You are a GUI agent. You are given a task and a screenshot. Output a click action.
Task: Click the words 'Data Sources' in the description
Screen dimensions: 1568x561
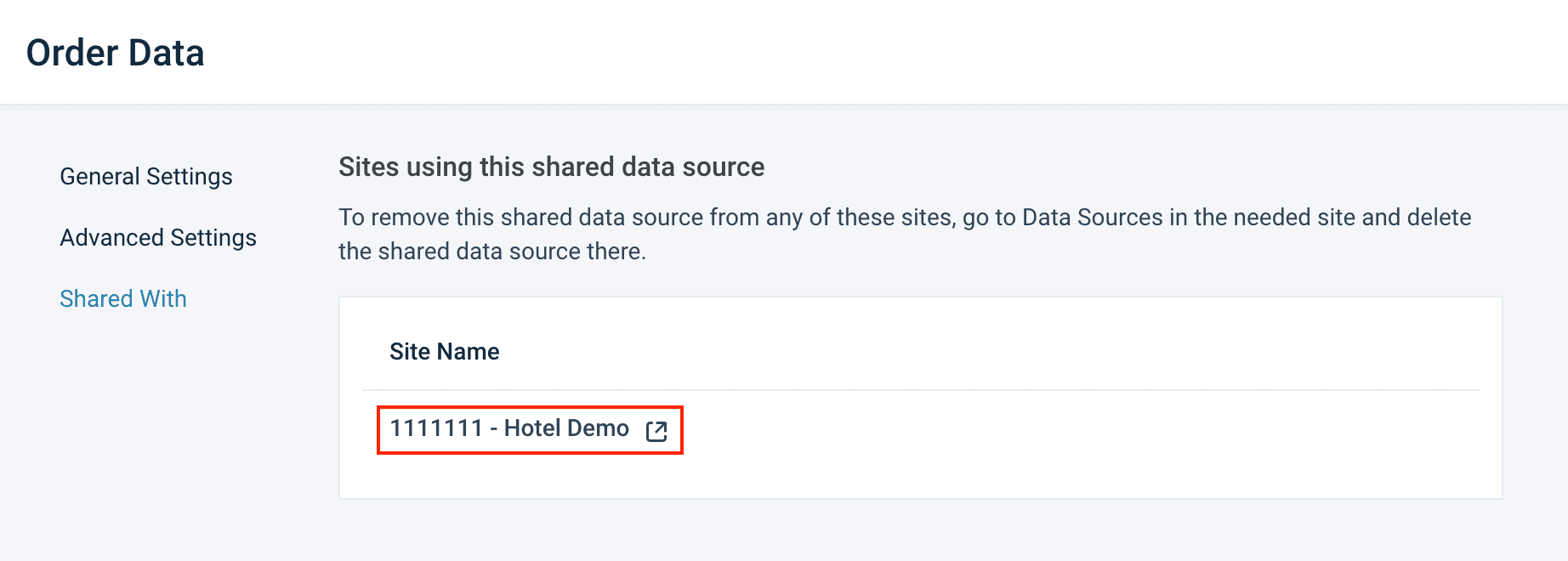coord(1092,218)
